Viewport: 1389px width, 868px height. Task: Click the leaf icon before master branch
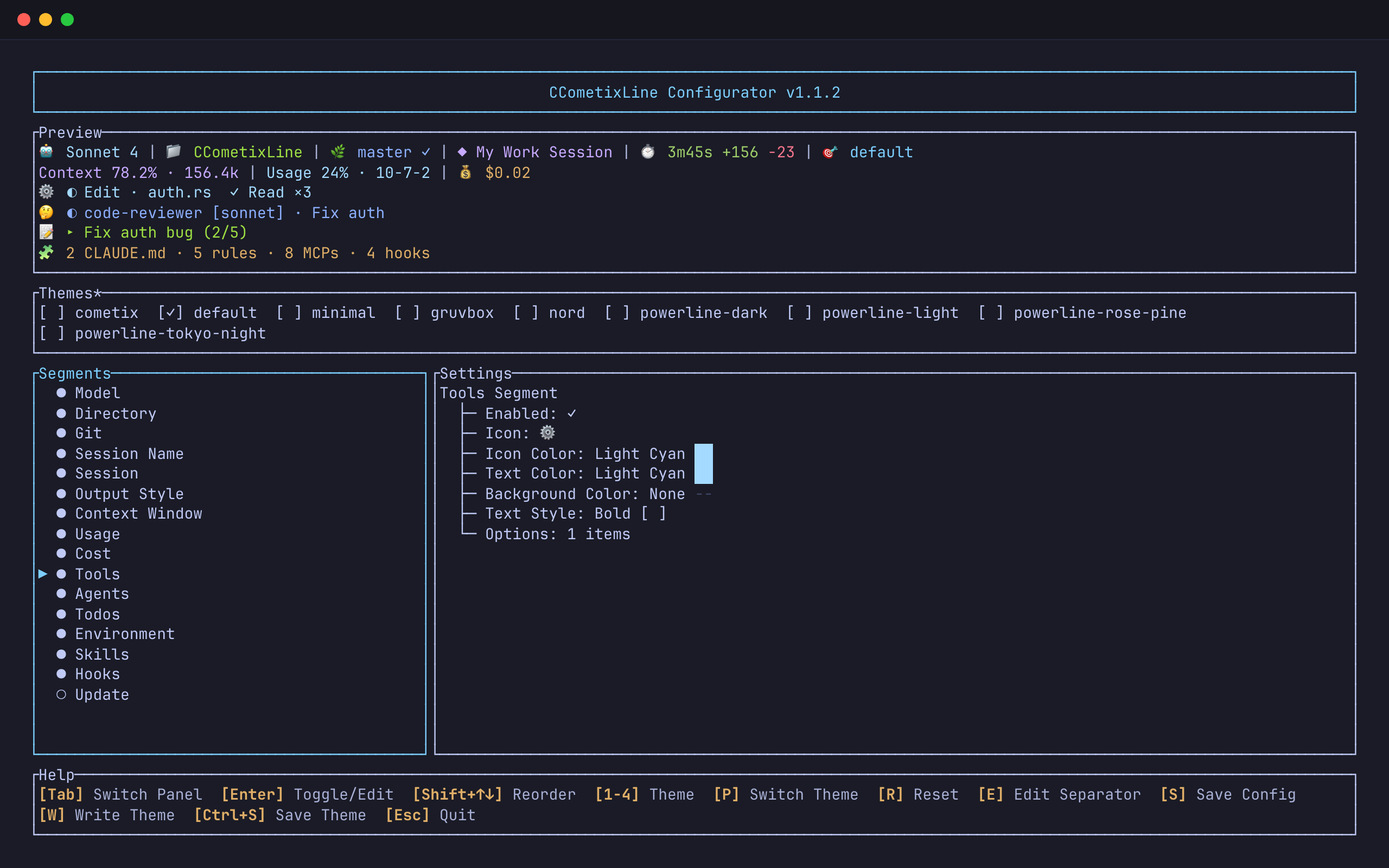point(338,151)
